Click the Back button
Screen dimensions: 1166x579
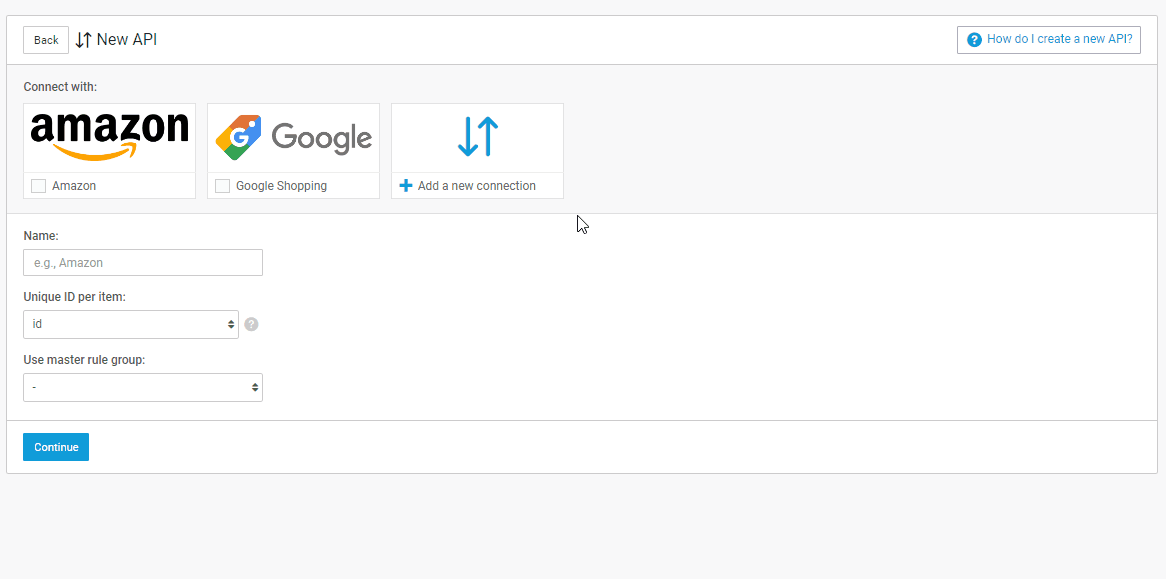coord(46,40)
